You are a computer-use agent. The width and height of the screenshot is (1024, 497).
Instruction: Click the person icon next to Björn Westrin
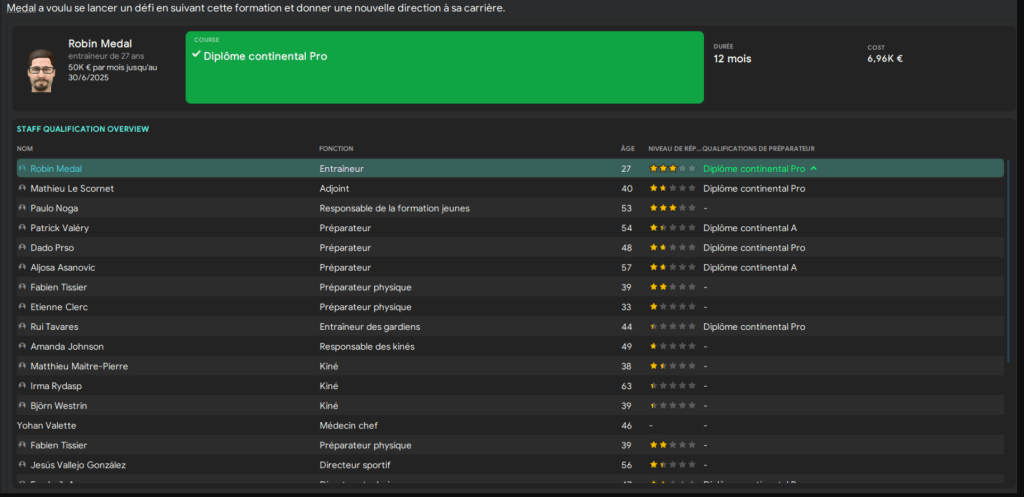click(x=22, y=406)
